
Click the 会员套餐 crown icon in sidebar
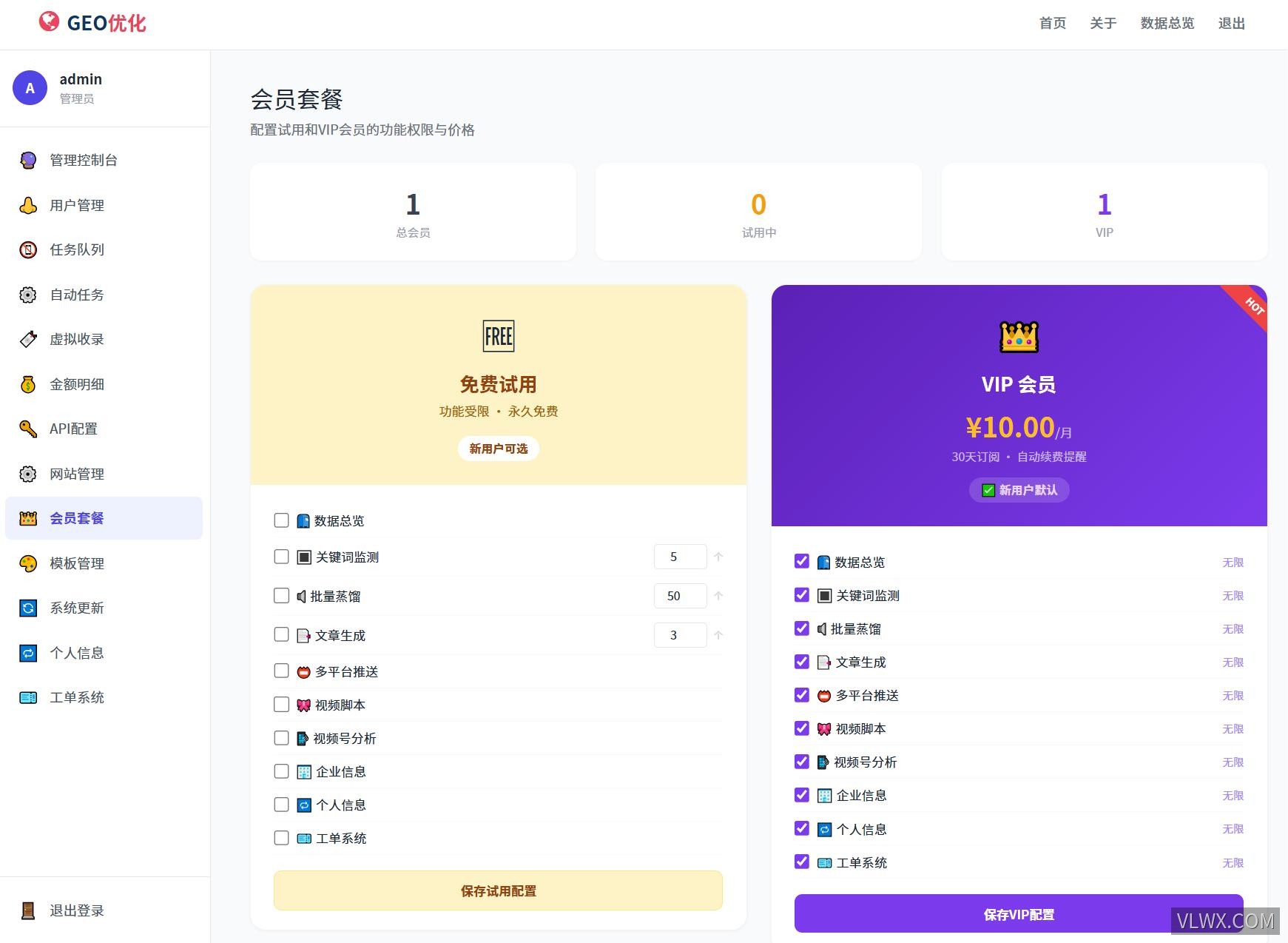point(28,518)
